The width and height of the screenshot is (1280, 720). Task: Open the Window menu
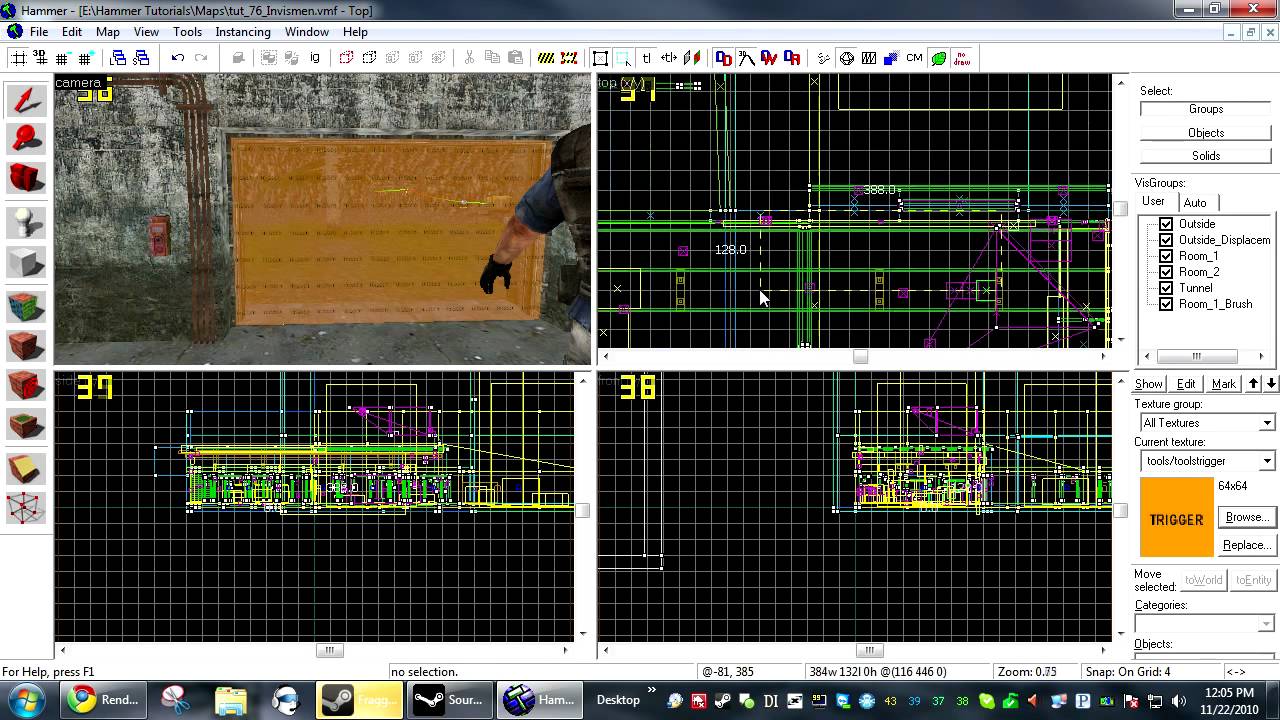(x=307, y=32)
